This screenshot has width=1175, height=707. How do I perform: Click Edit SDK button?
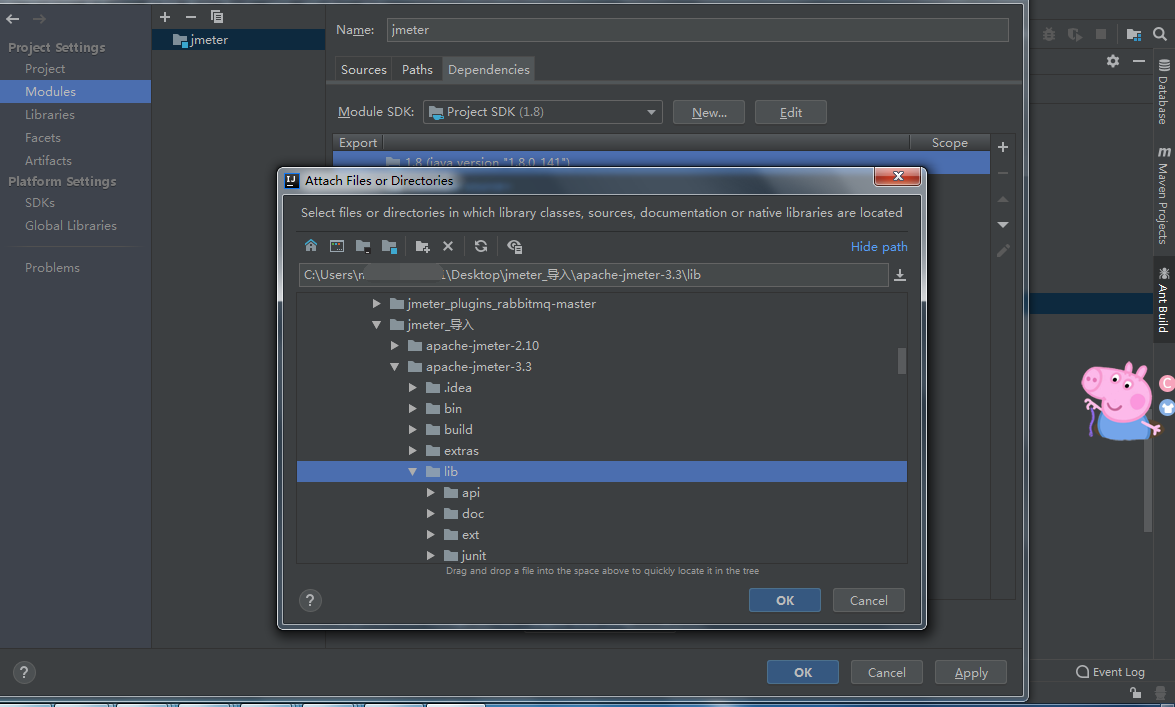pyautogui.click(x=791, y=112)
